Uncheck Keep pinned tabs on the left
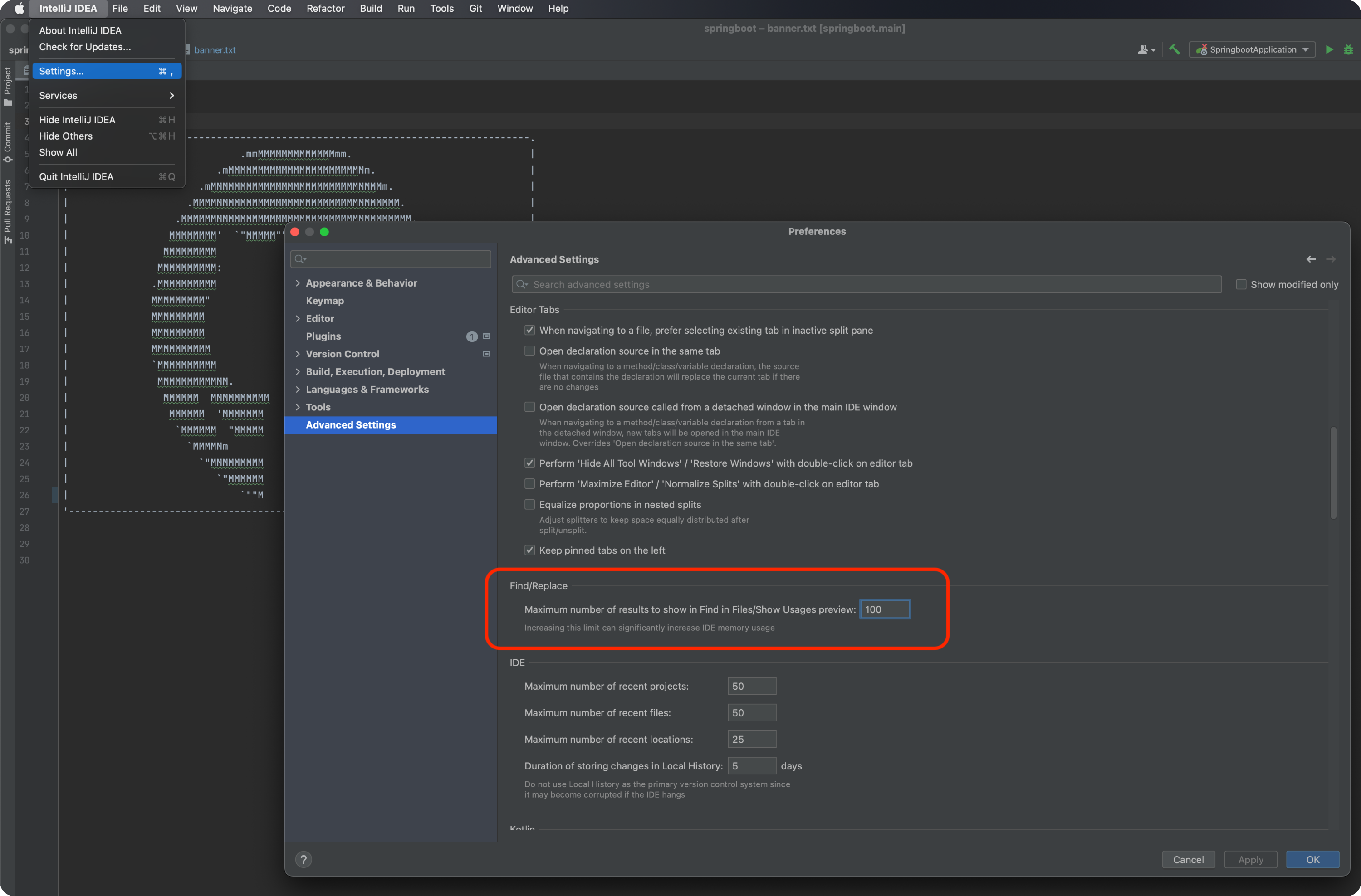Screen dimensions: 1361x896 tap(529, 550)
